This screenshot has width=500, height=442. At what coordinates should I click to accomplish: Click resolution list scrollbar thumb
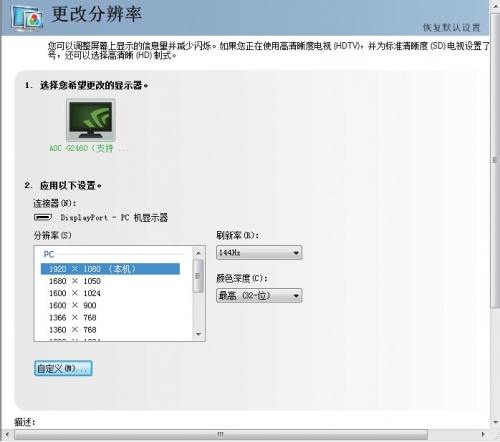(198, 276)
